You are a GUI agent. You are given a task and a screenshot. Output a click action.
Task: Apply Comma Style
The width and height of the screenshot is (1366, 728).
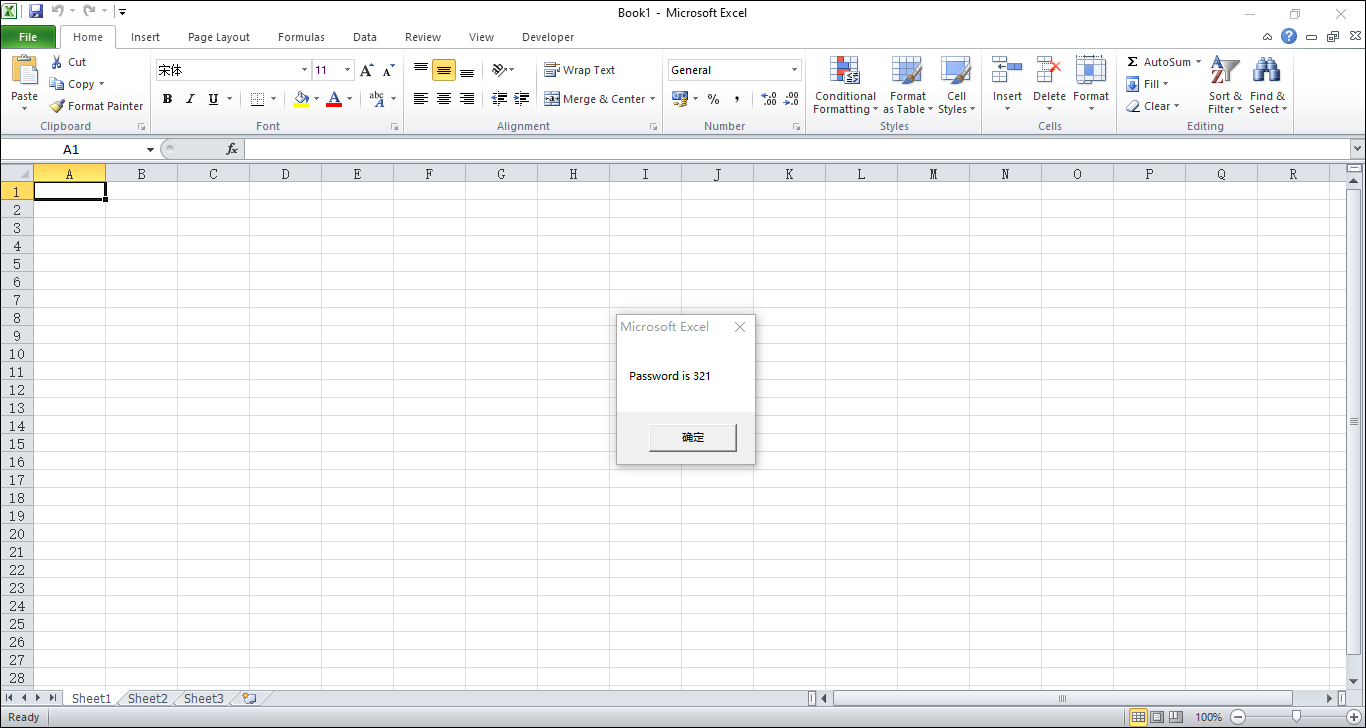[737, 99]
